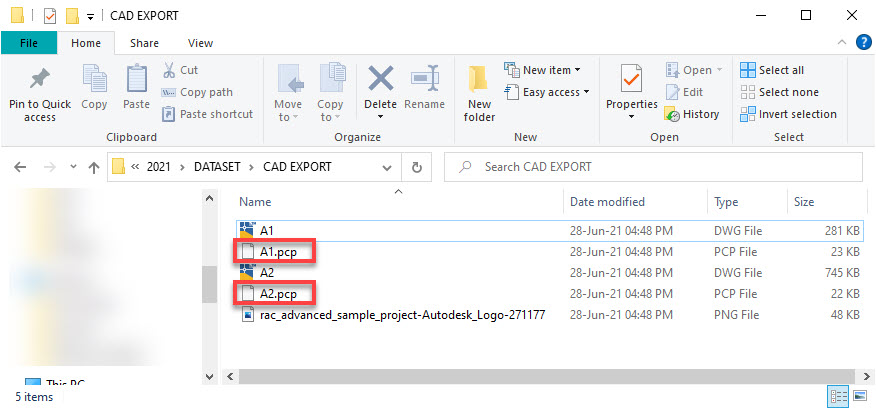The width and height of the screenshot is (876, 409).
Task: Click the Search CAD EXPORT box
Action: point(653,167)
